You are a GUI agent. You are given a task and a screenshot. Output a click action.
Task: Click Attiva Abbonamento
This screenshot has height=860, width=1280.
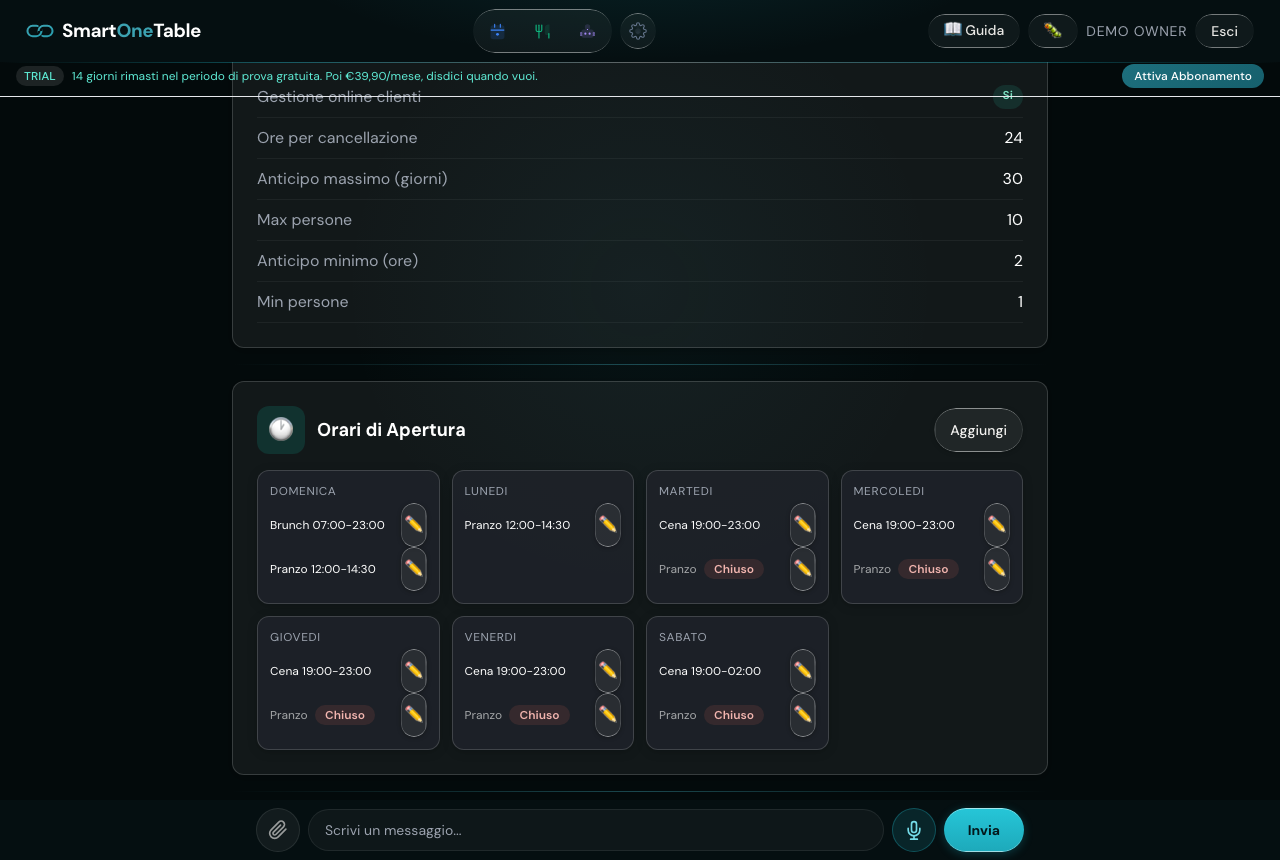point(1193,76)
